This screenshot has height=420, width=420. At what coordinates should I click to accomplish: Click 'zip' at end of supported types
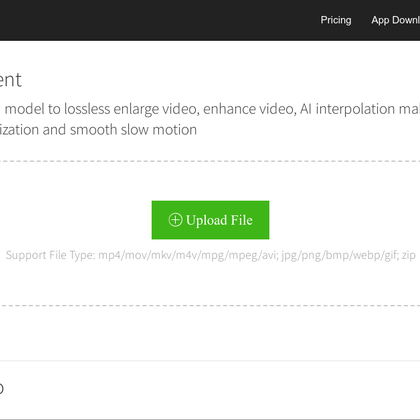click(x=409, y=256)
